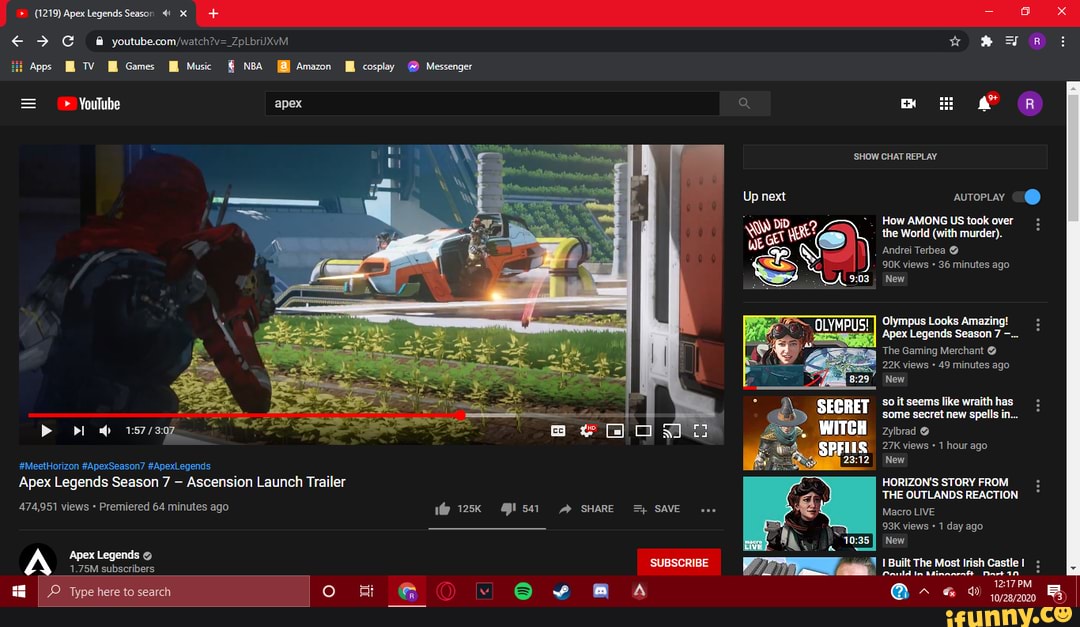This screenshot has width=1080, height=627.
Task: Open Steam from the taskbar
Action: point(561,591)
